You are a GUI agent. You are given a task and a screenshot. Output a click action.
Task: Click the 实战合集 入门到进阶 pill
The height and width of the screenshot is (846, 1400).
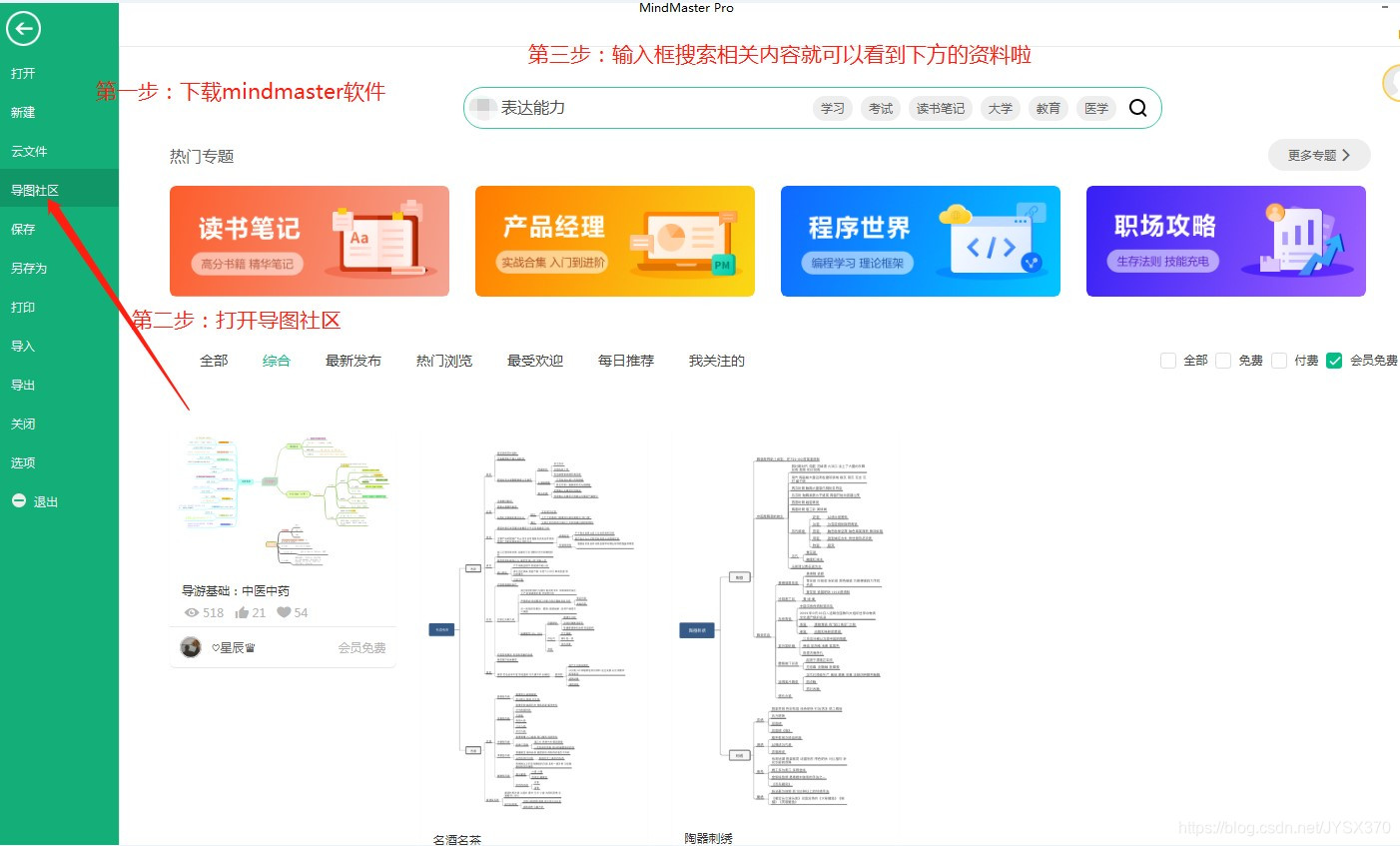click(x=553, y=262)
